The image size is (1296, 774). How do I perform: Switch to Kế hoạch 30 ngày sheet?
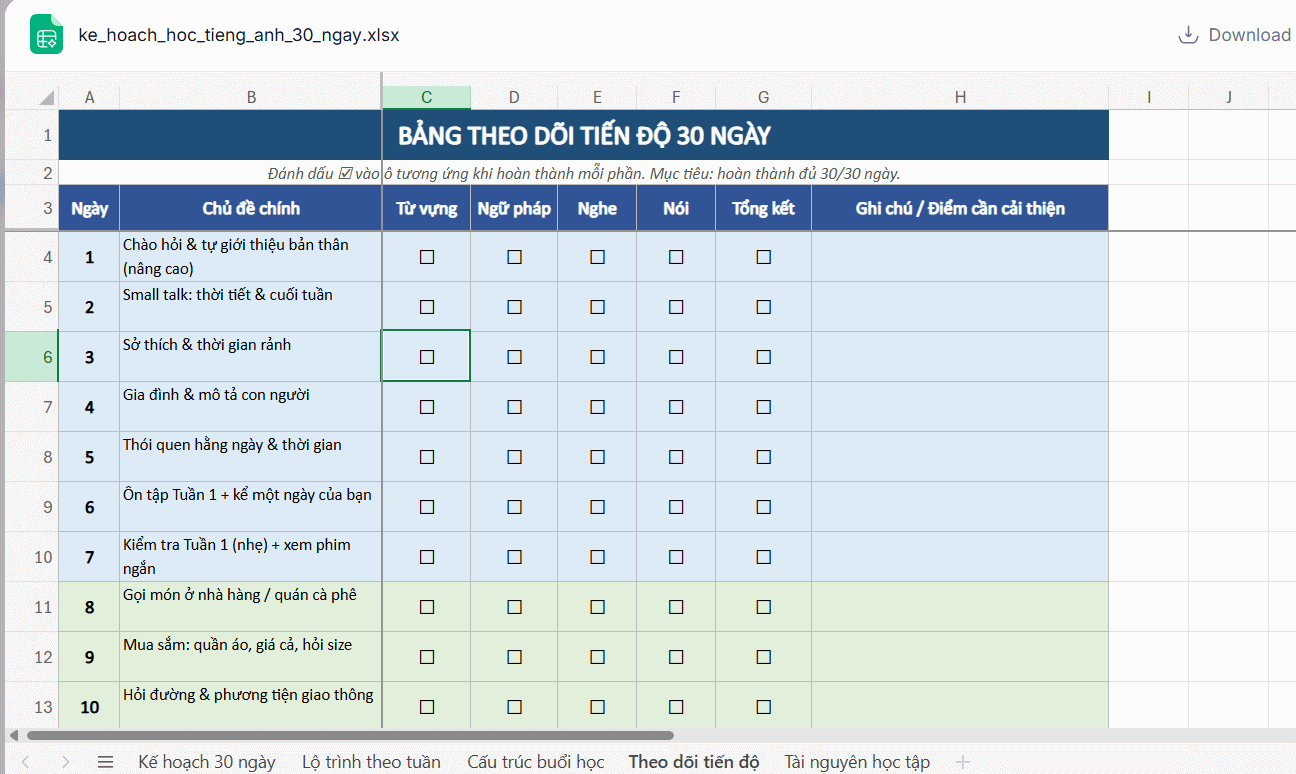coord(207,762)
